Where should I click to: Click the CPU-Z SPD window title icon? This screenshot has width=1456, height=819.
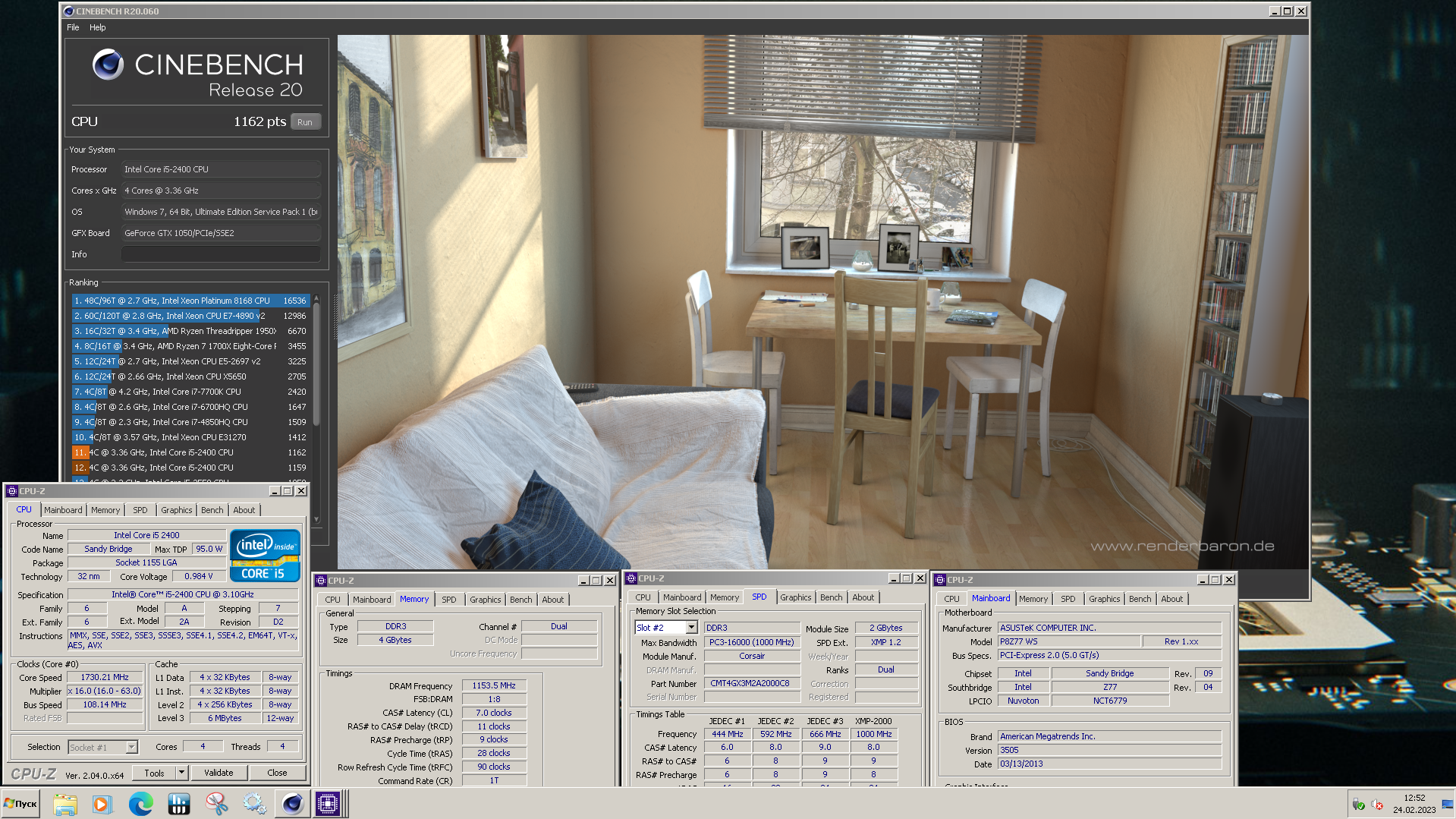(631, 578)
